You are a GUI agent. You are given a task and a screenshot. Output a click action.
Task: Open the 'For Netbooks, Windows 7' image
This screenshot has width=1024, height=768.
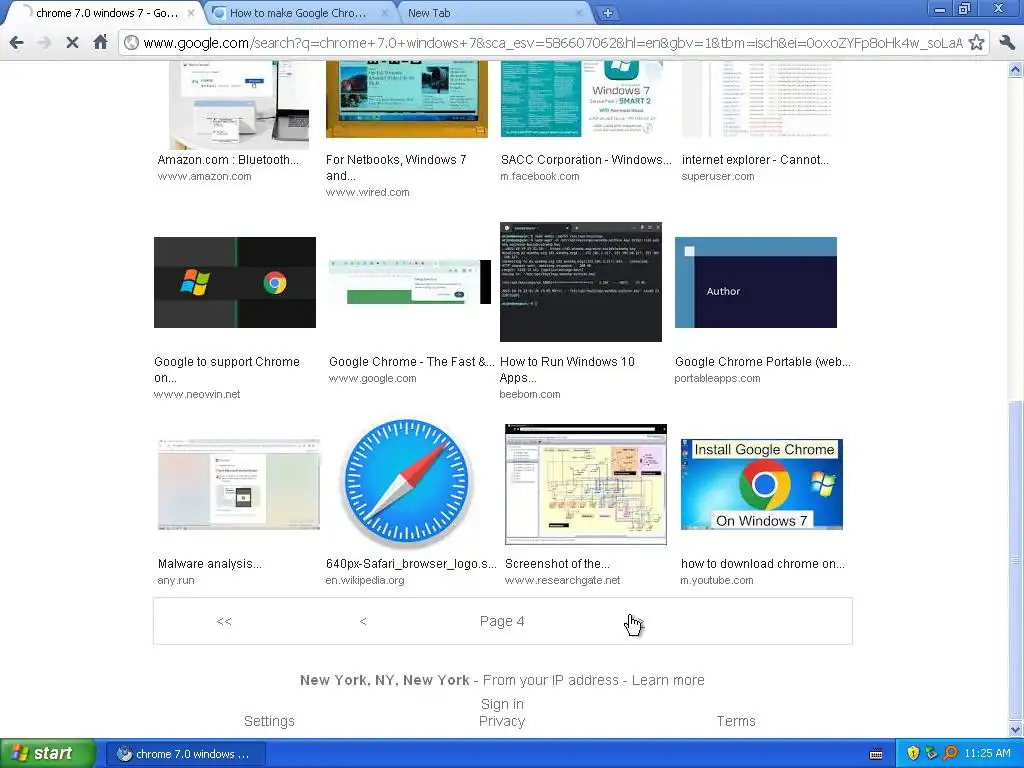pos(406,99)
